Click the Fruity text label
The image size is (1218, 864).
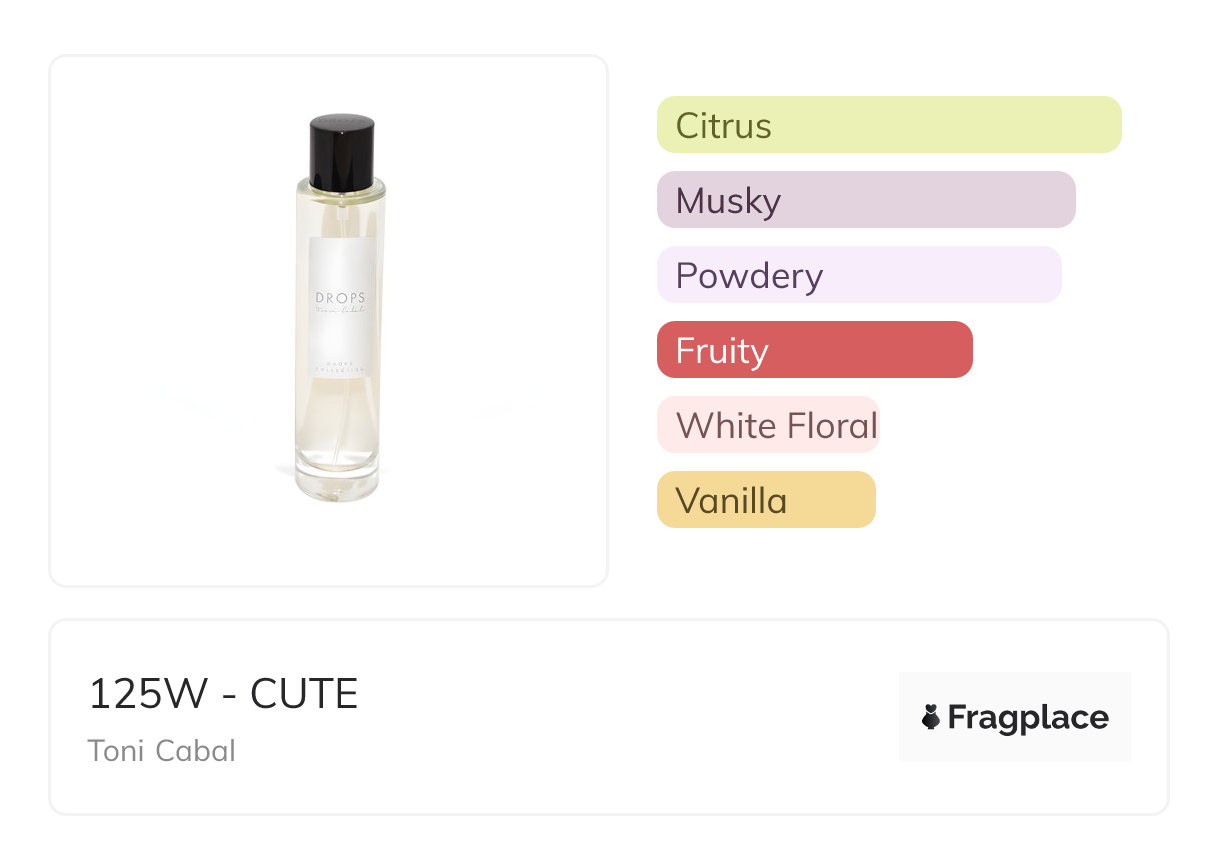[x=722, y=351]
